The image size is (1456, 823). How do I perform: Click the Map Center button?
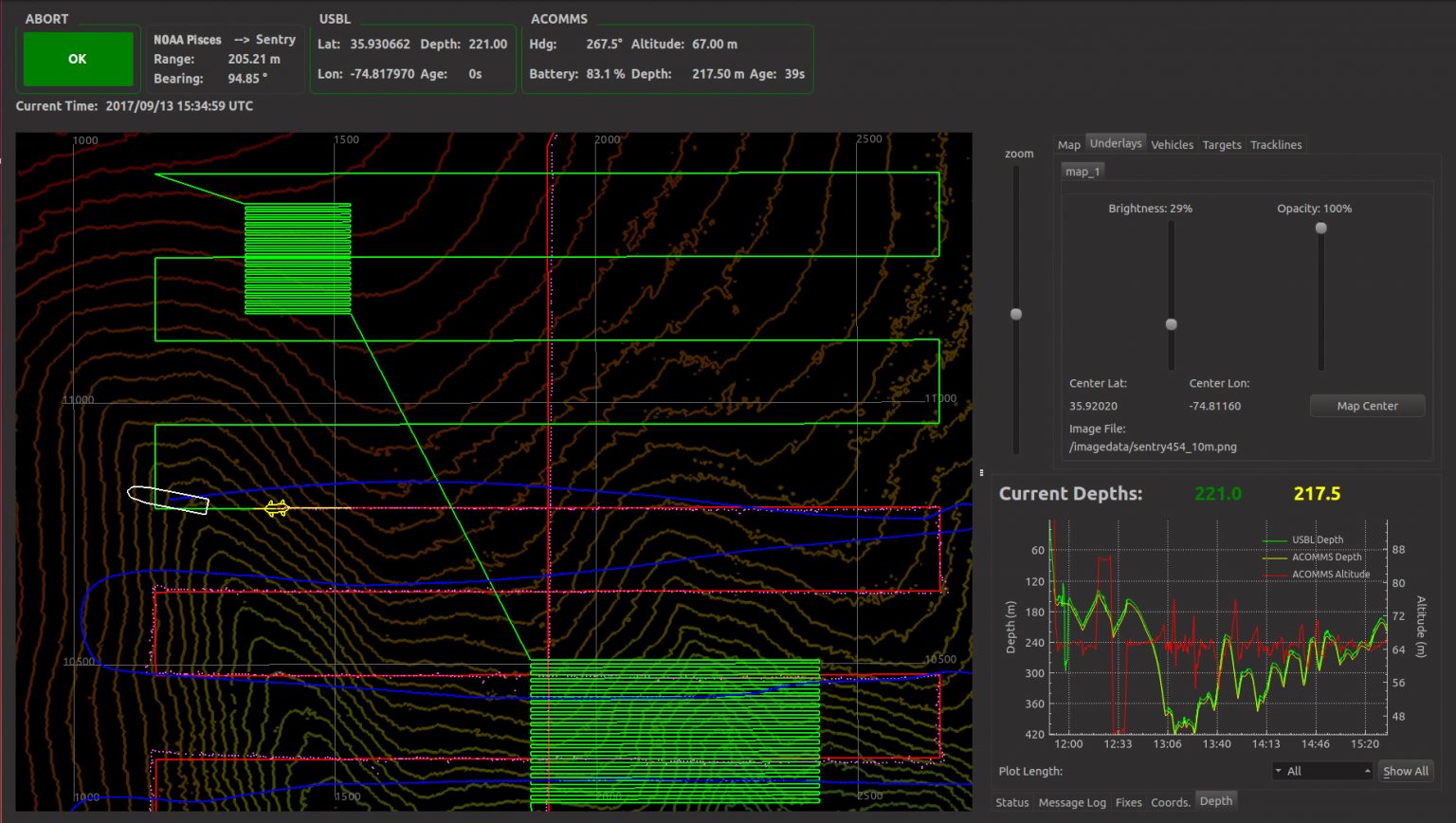tap(1366, 406)
